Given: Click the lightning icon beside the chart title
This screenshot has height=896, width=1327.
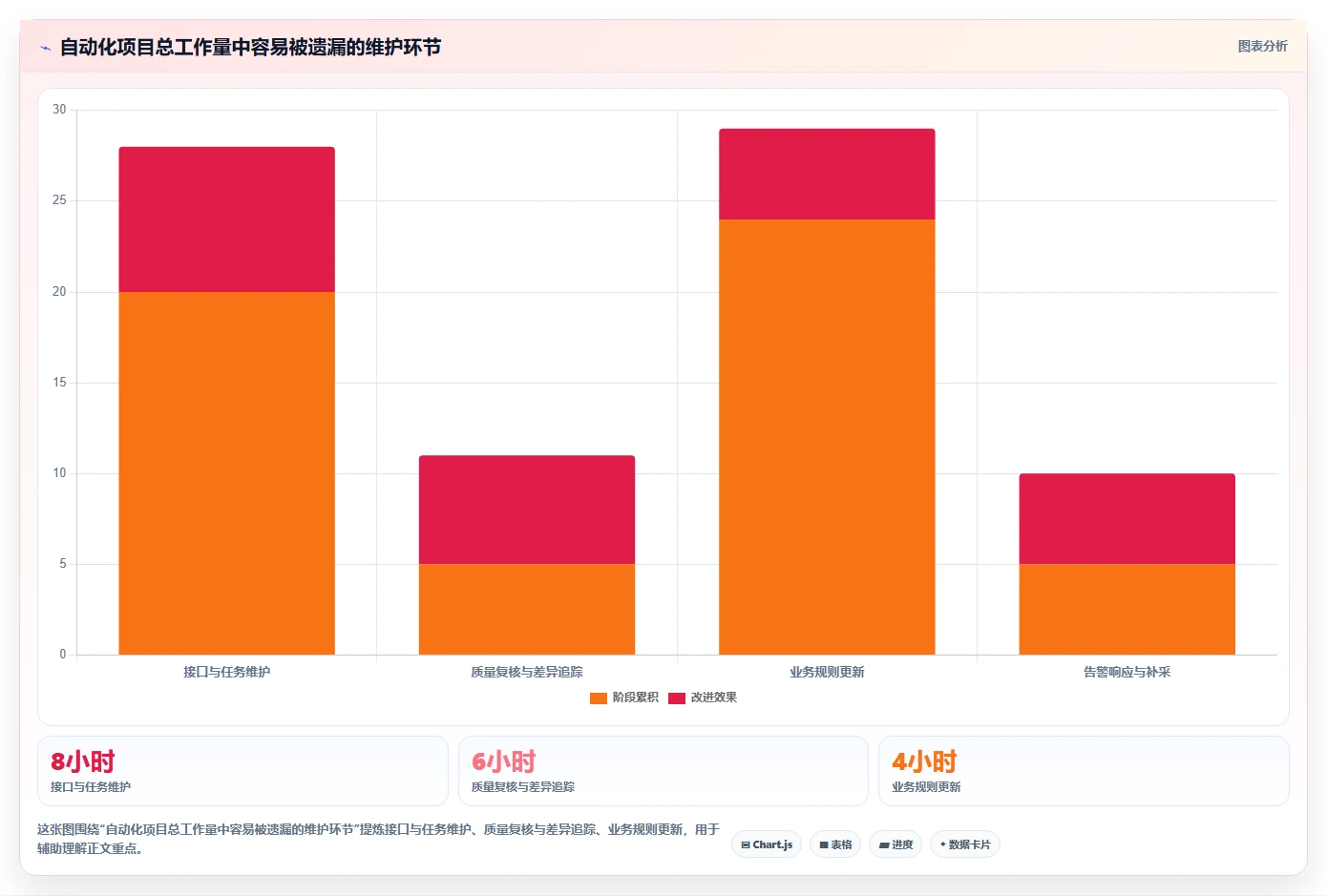Looking at the screenshot, I should 45,48.
